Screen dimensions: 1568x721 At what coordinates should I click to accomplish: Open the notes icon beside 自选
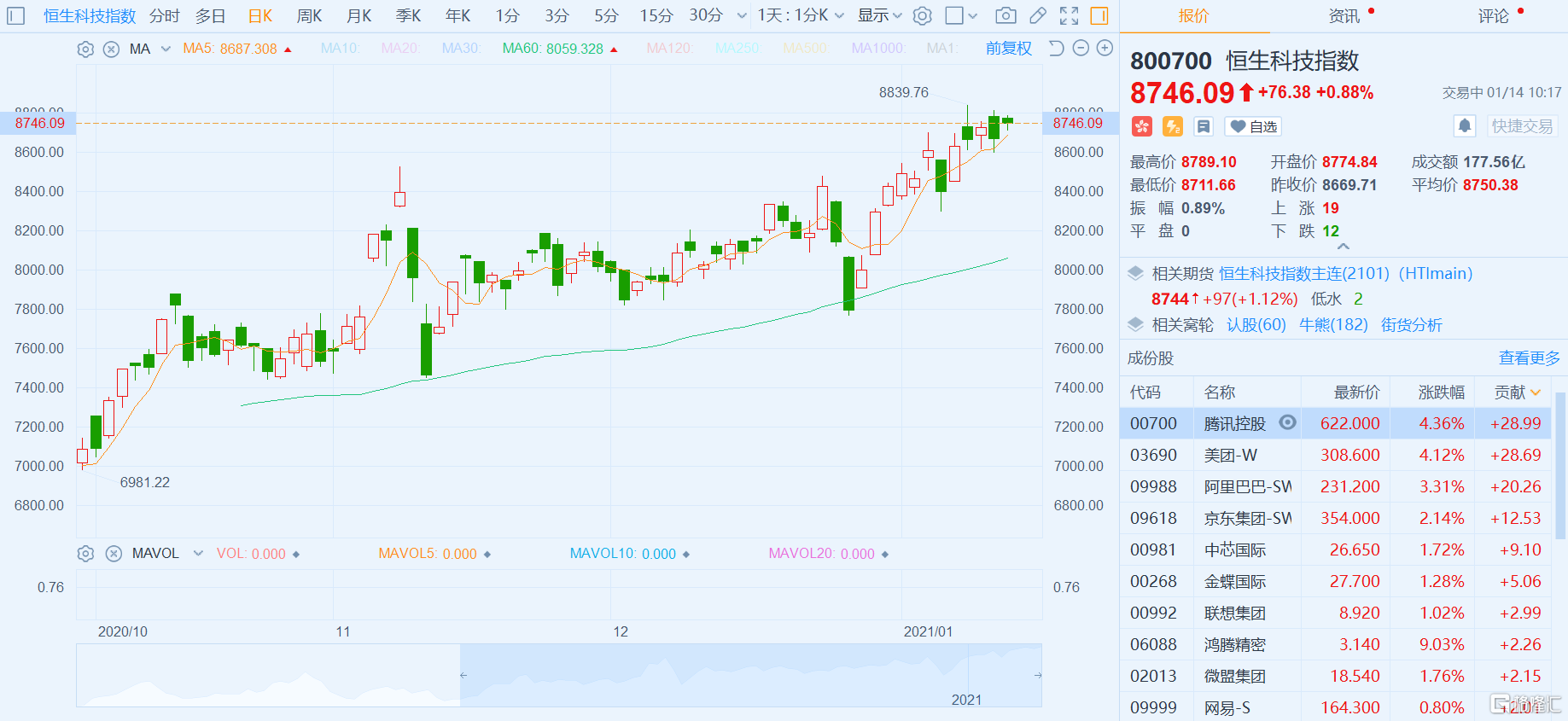(x=1204, y=126)
